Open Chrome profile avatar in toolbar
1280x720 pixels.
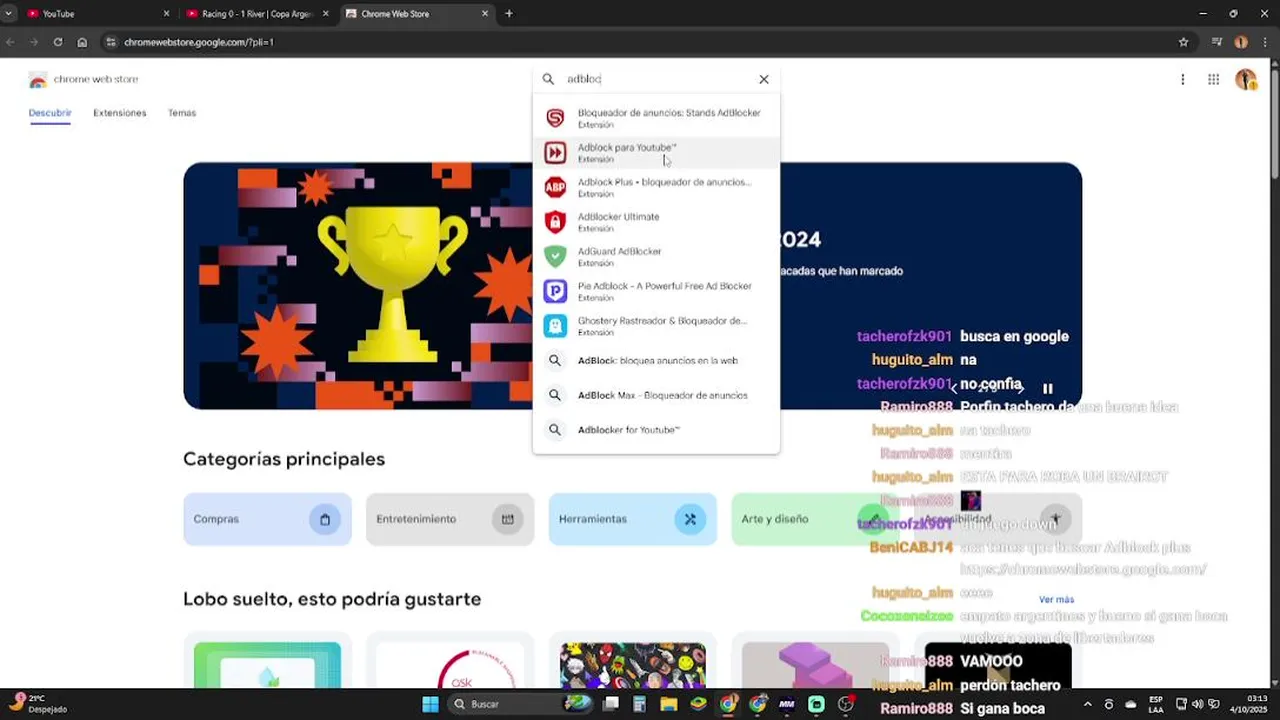[x=1241, y=42]
